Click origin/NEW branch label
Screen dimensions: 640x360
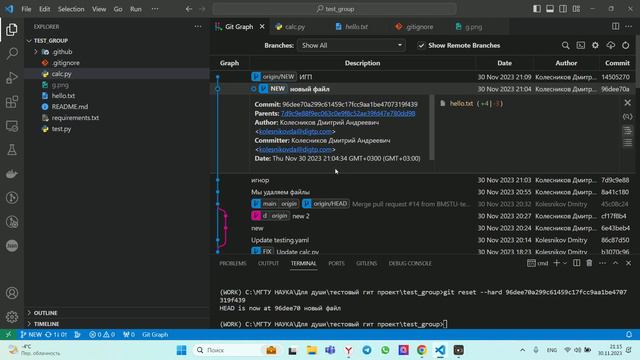click(x=274, y=77)
